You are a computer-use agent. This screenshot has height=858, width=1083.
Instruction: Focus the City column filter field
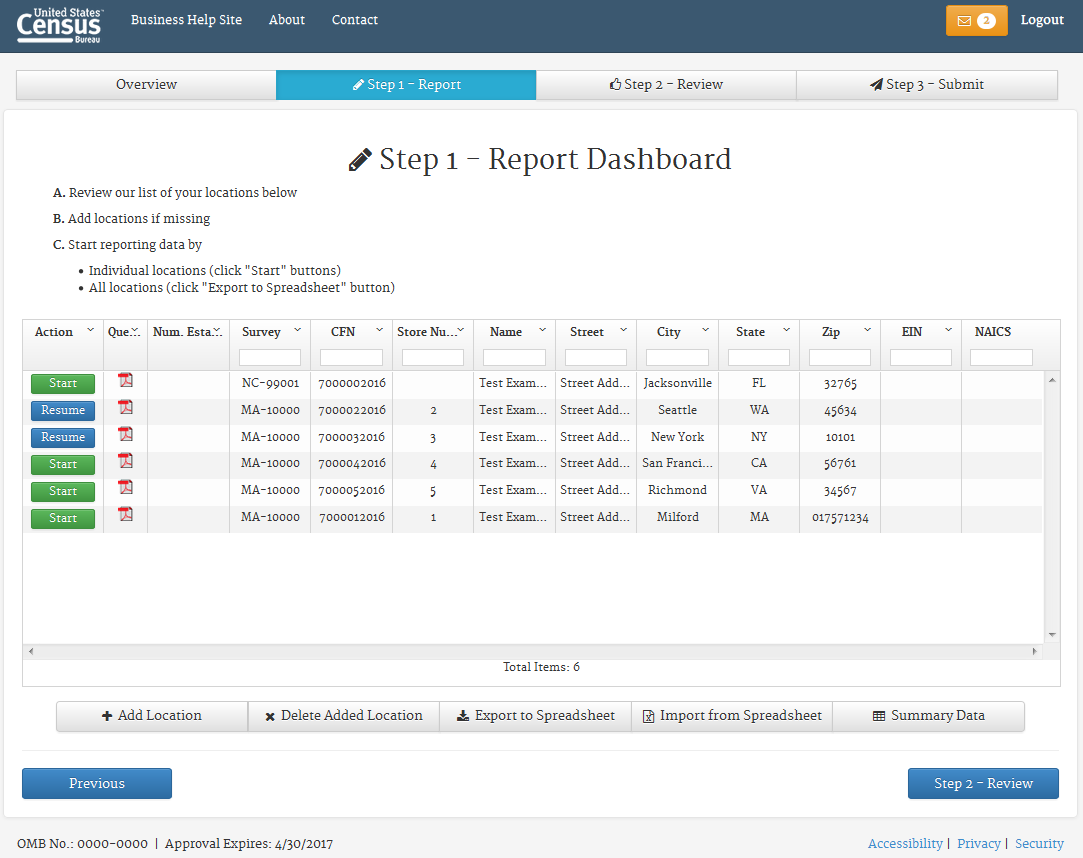click(678, 357)
